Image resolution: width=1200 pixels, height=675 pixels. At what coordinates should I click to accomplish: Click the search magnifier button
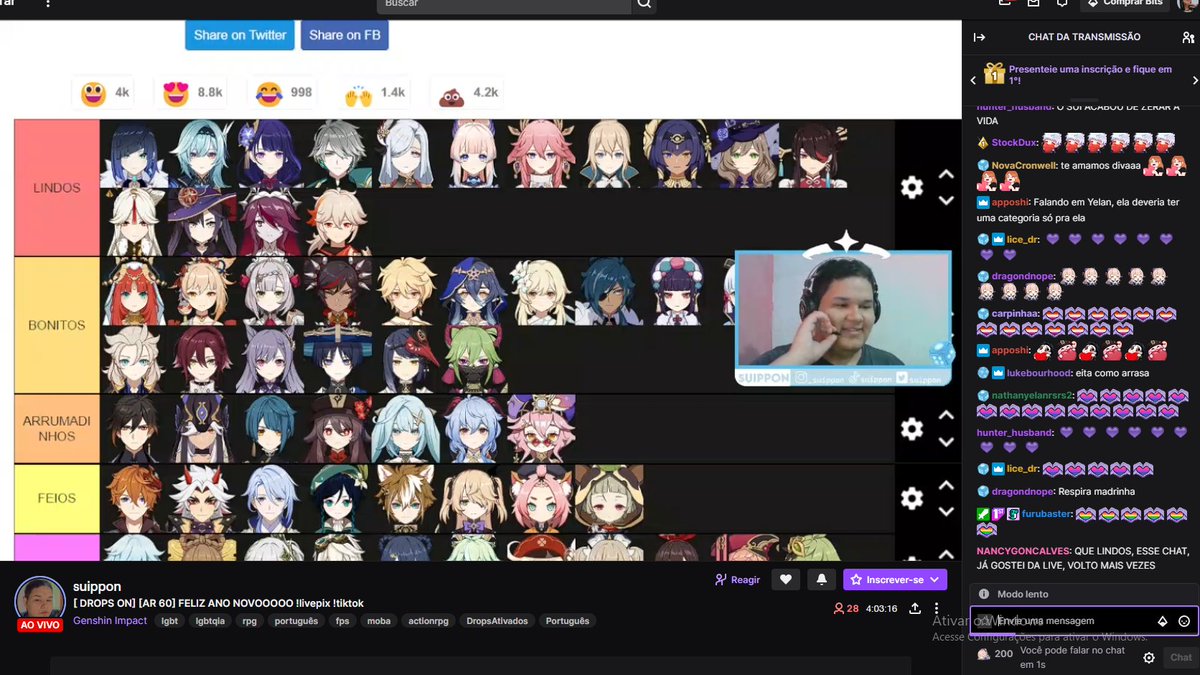pos(644,4)
